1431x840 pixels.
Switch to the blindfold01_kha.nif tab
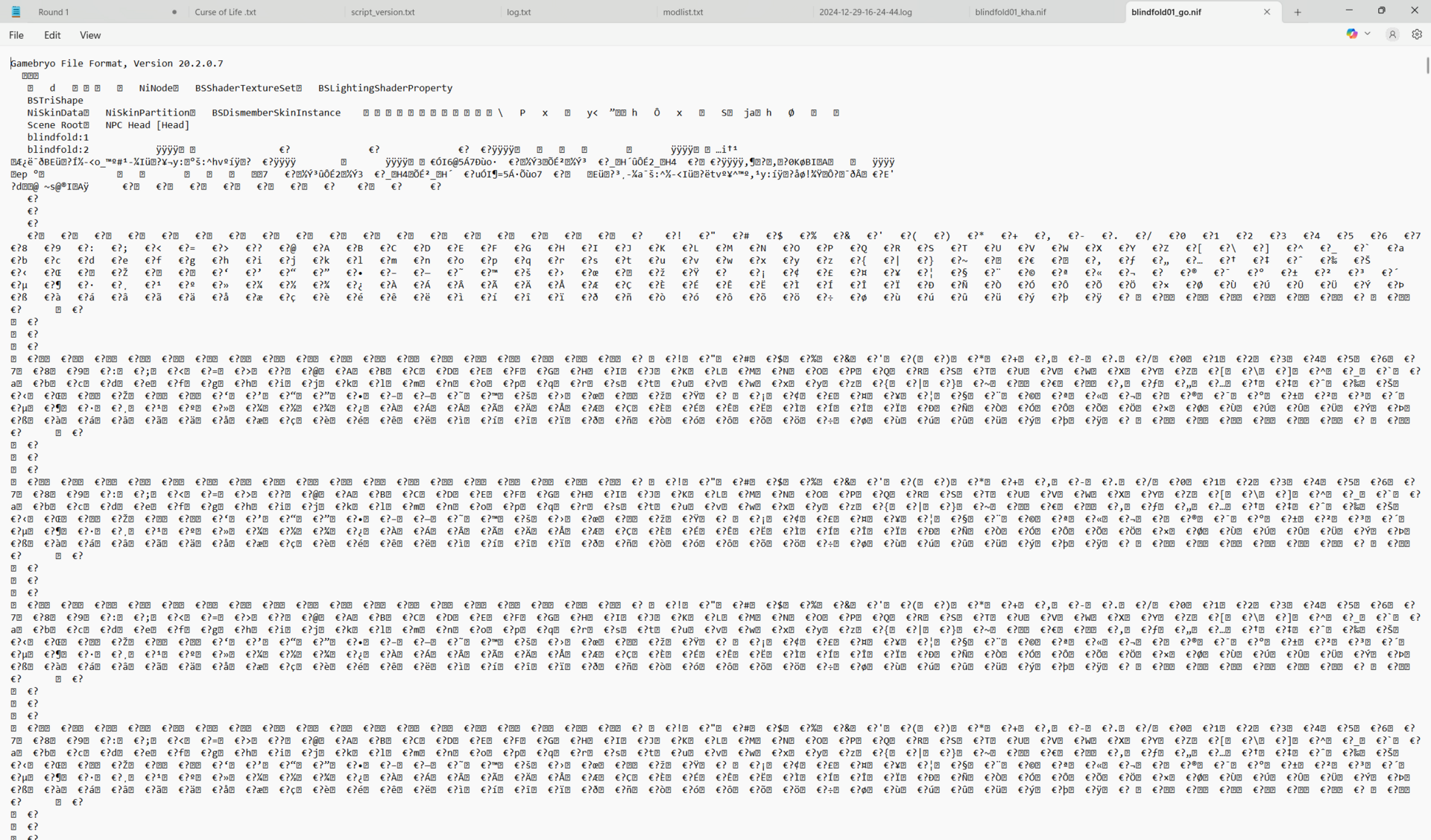(x=1047, y=12)
